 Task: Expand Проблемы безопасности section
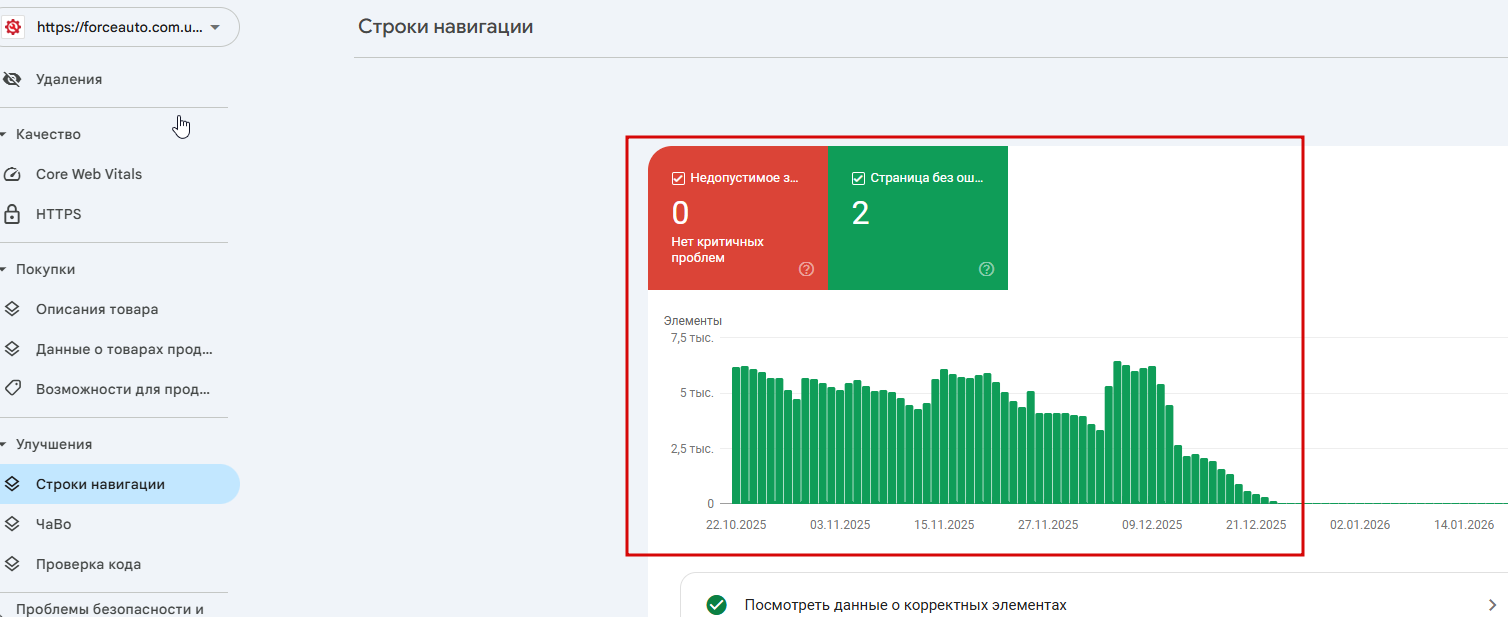pos(108,607)
